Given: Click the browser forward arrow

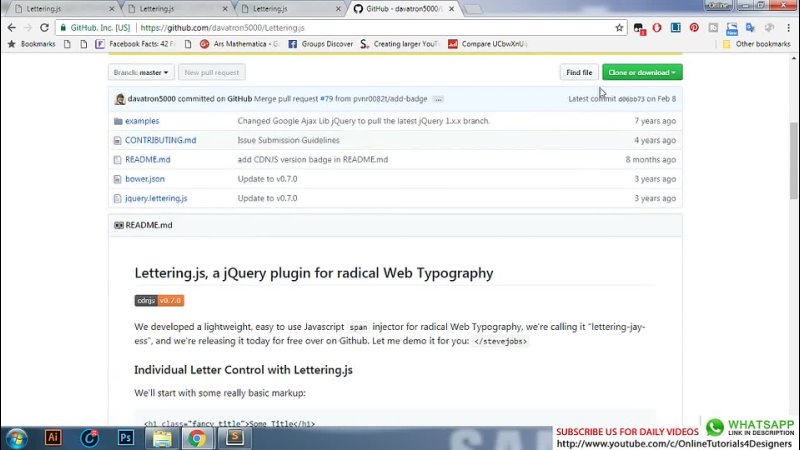Looking at the screenshot, I should click(28, 28).
